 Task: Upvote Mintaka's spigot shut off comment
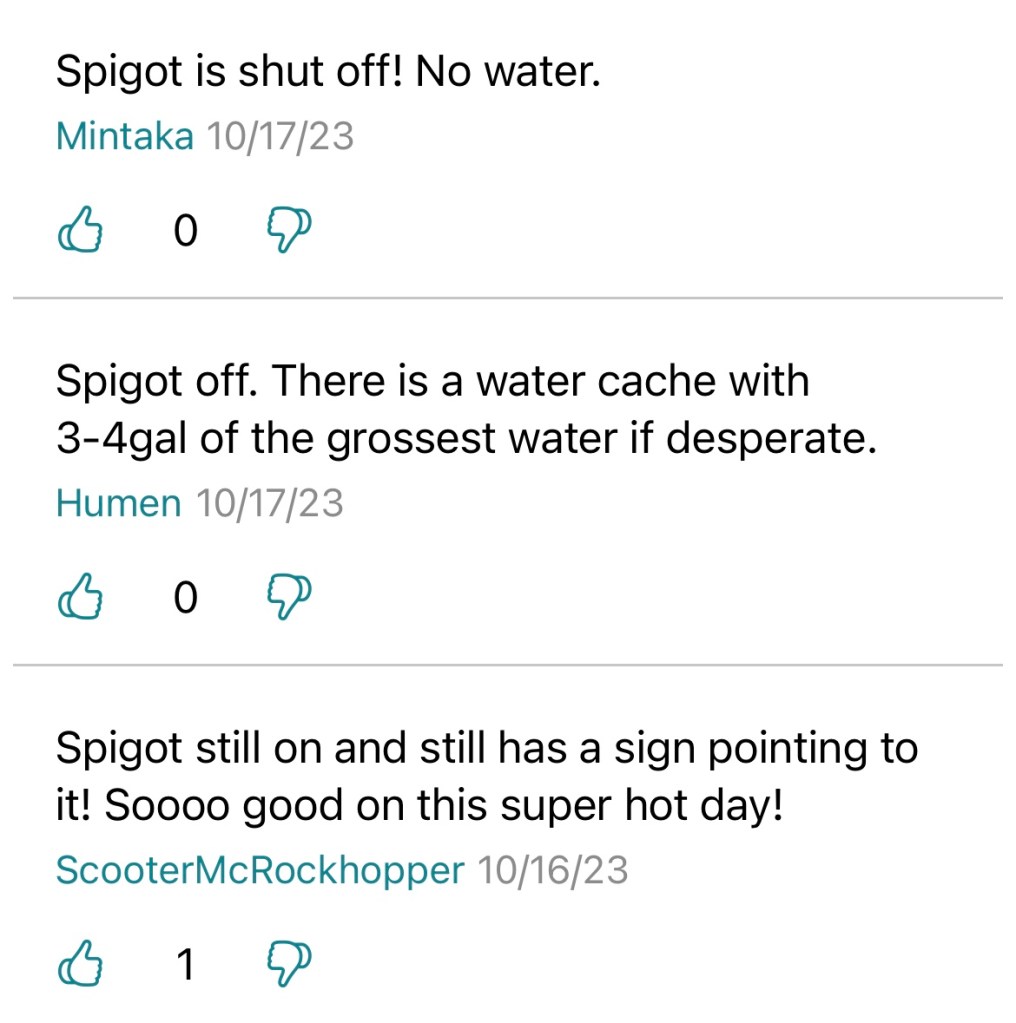point(82,231)
